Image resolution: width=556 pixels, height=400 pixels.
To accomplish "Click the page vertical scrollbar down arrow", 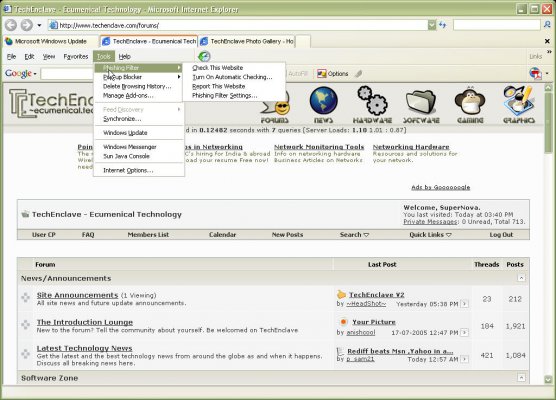I will coord(548,379).
